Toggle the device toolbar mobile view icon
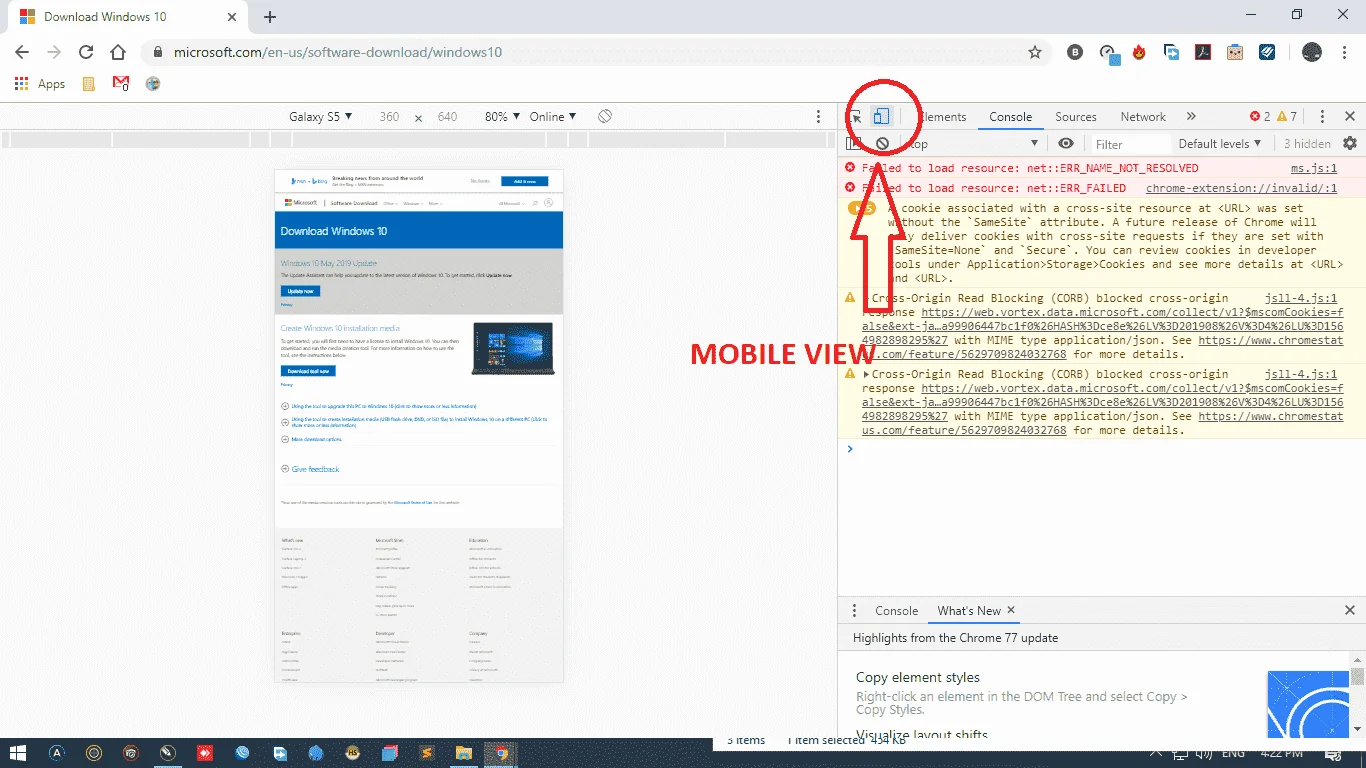The image size is (1366, 768). [x=881, y=117]
